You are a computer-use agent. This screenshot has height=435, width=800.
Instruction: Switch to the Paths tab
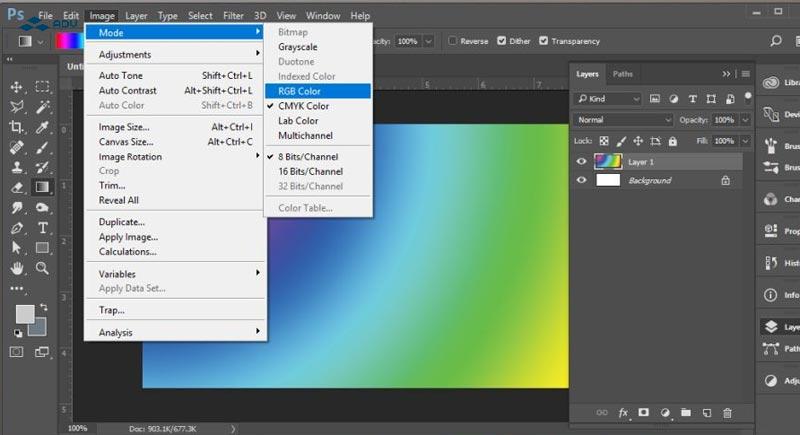(623, 74)
